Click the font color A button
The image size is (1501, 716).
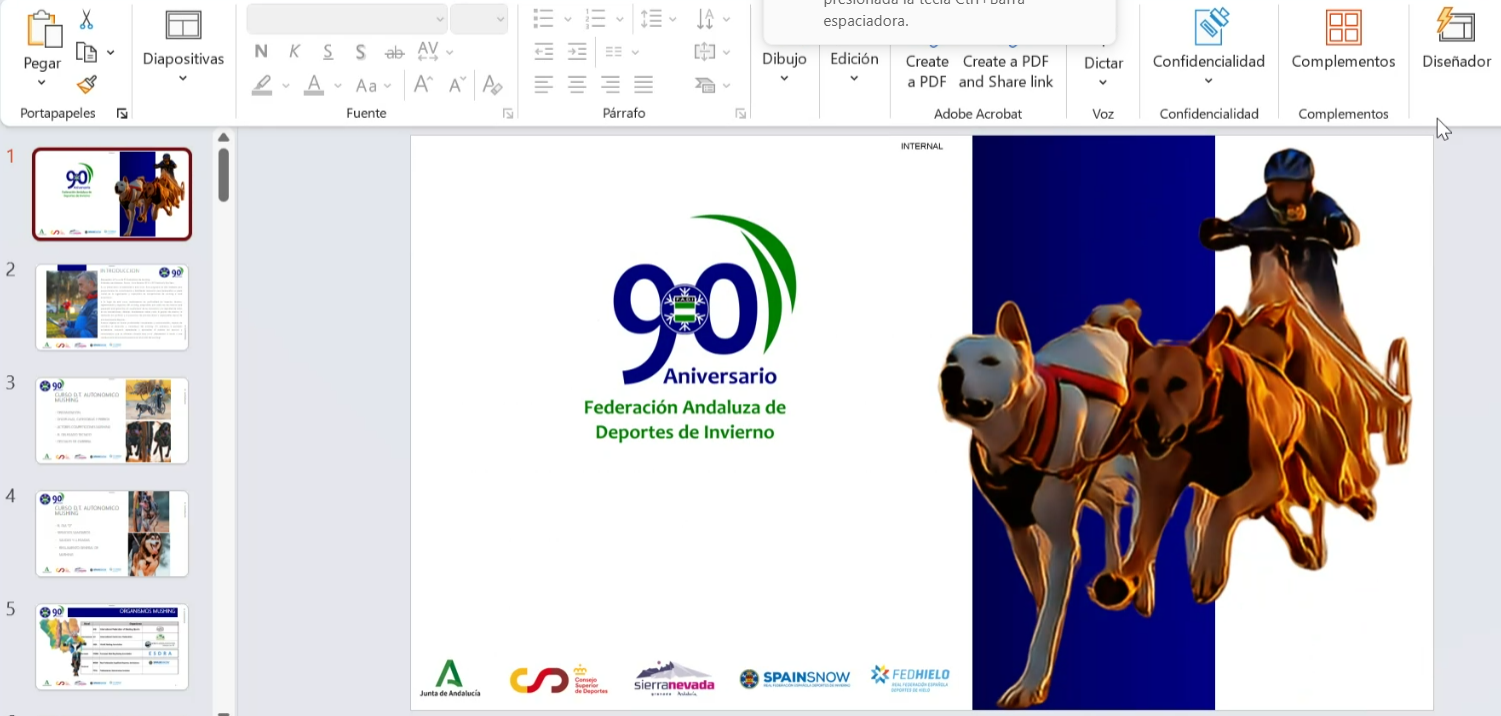(314, 85)
